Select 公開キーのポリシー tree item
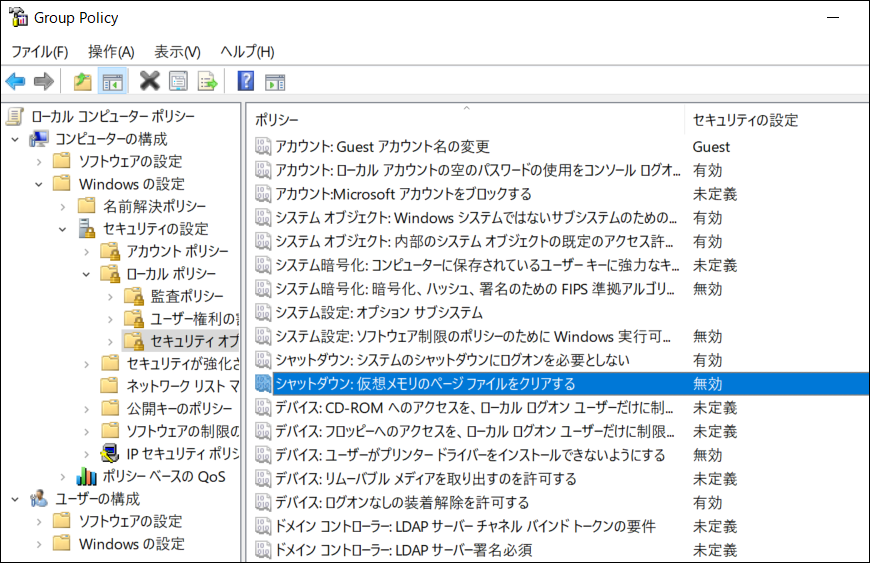The width and height of the screenshot is (870, 563). 179,409
